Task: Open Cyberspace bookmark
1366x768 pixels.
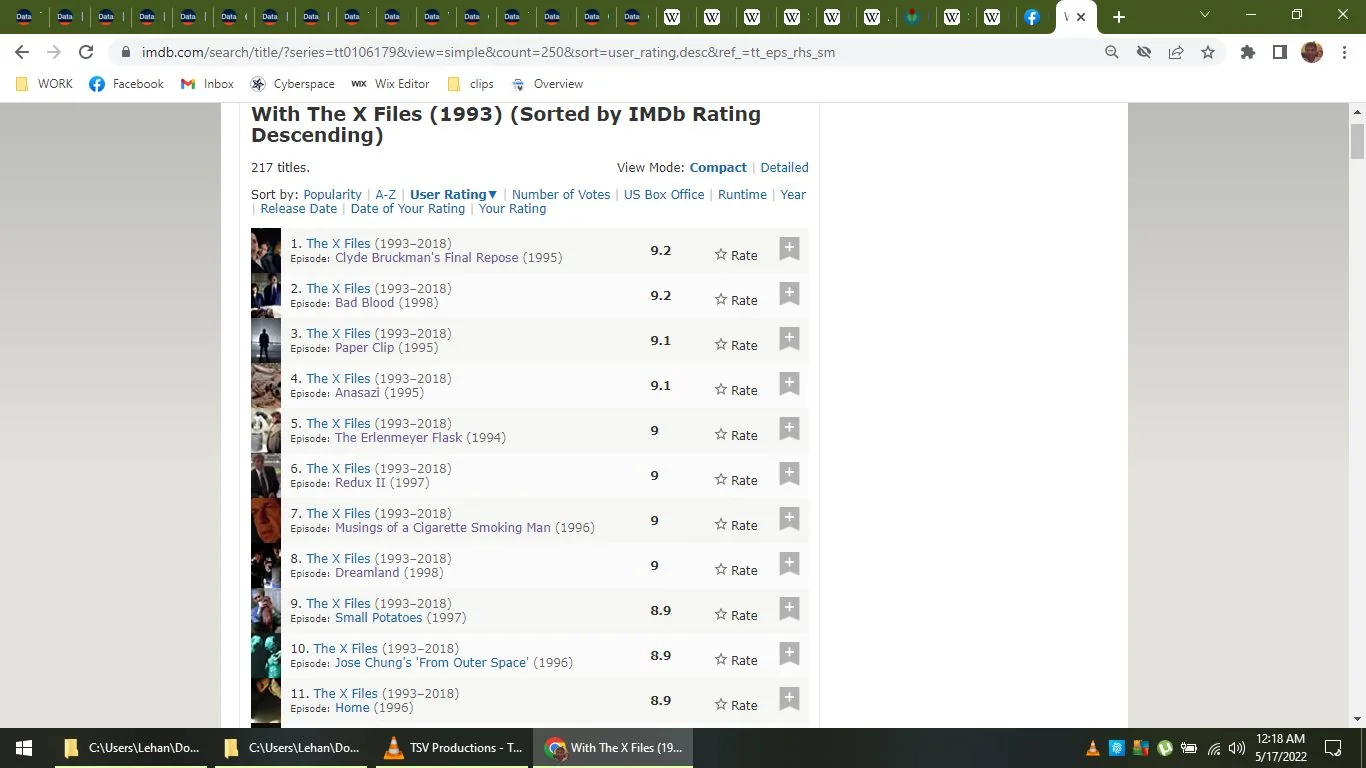Action: pyautogui.click(x=292, y=84)
